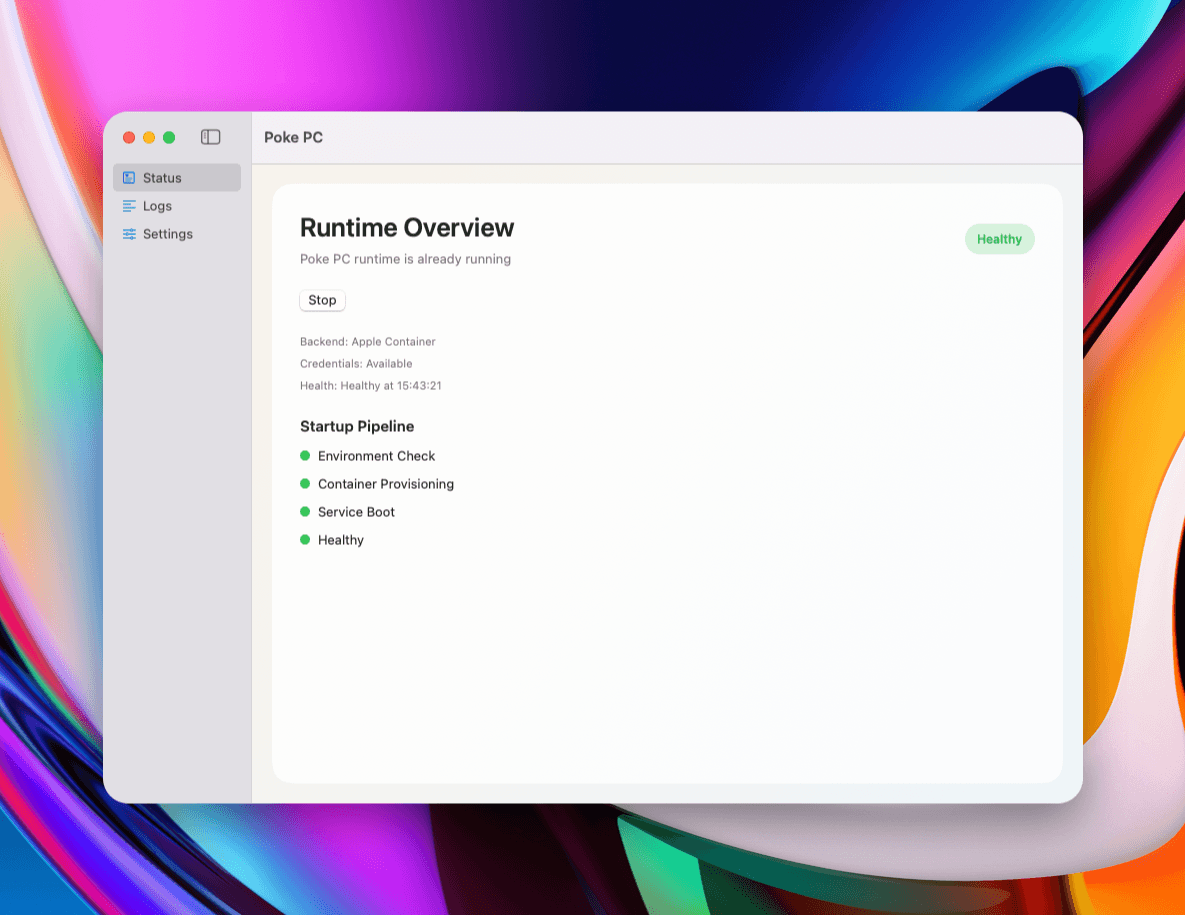This screenshot has height=915, width=1185.
Task: Click the 'Backend: Apple Container' line
Action: click(x=367, y=342)
